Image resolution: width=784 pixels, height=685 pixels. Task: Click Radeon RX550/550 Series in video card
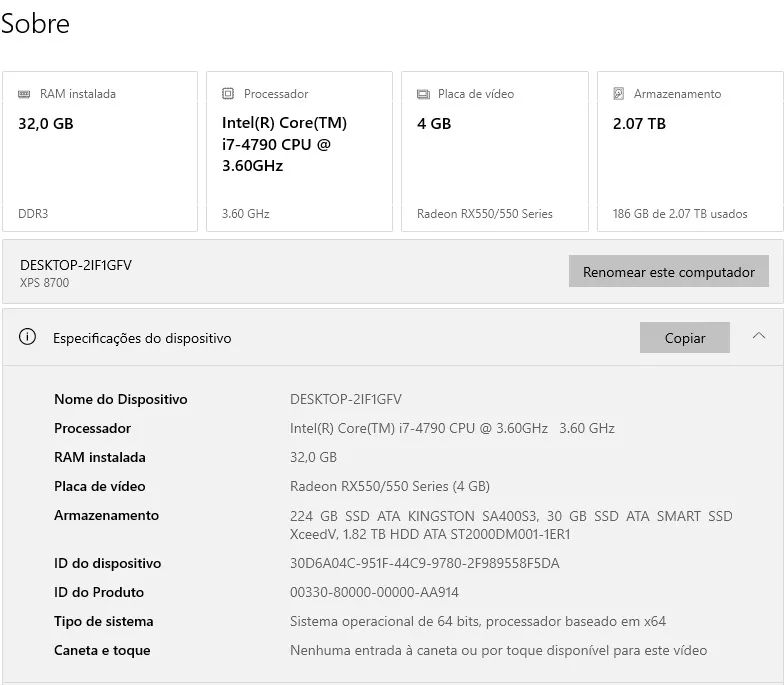(x=484, y=214)
